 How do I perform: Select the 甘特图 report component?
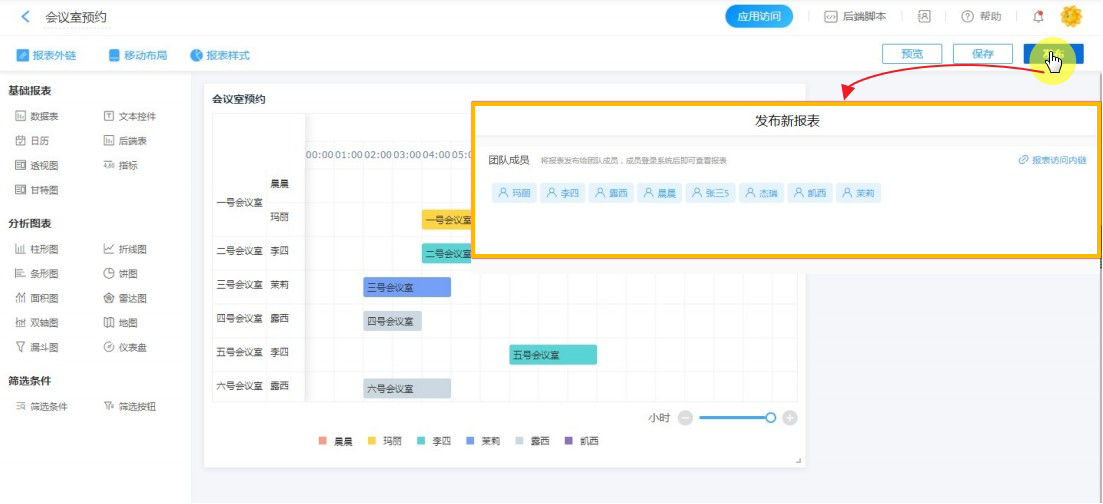37,190
